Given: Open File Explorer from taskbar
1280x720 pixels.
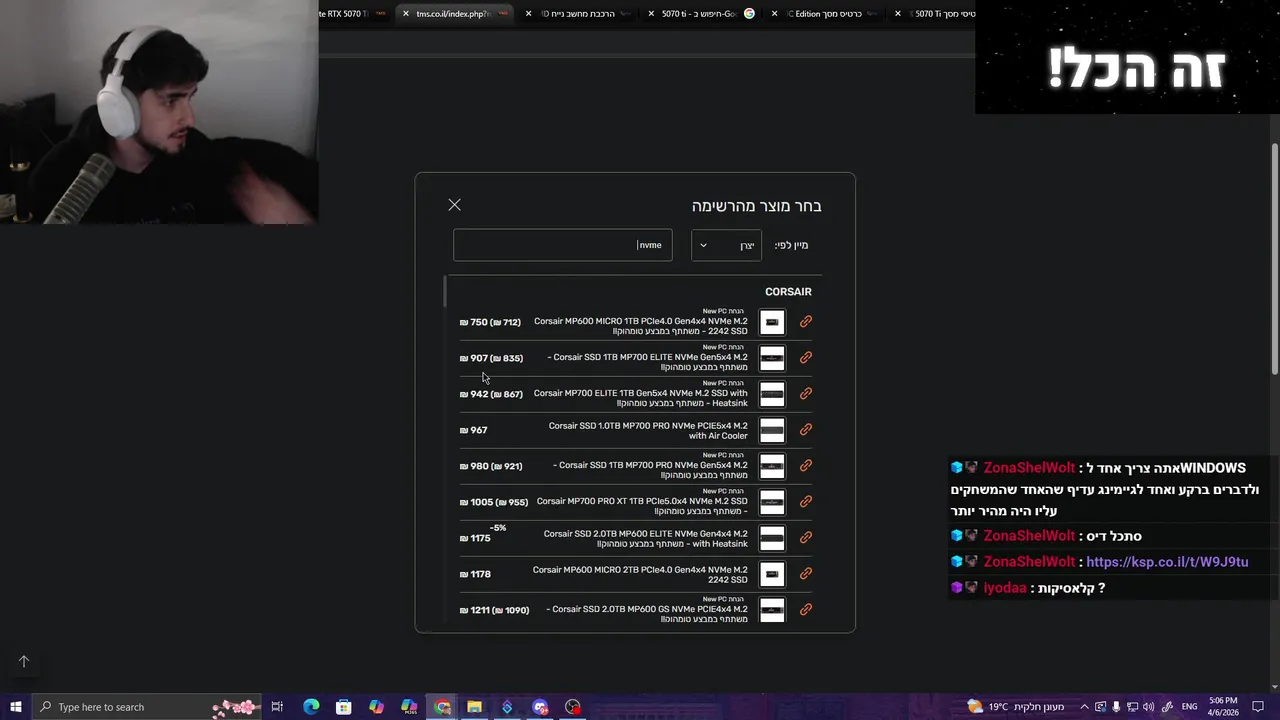Looking at the screenshot, I should [x=474, y=707].
